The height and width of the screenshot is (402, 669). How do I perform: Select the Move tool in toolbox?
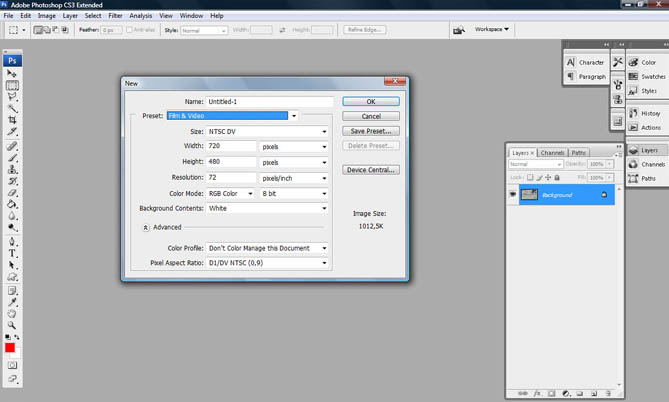(12, 74)
